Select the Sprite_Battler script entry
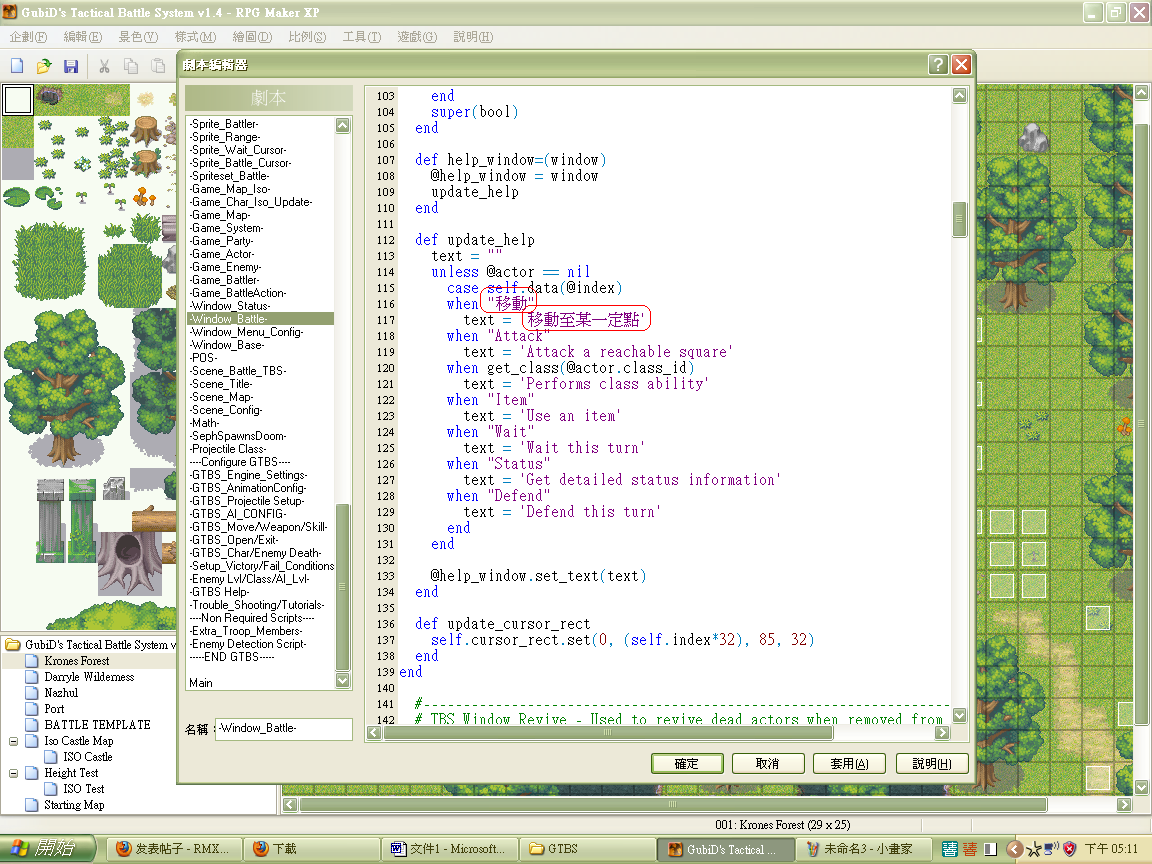Image resolution: width=1152 pixels, height=864 pixels. 260,124
